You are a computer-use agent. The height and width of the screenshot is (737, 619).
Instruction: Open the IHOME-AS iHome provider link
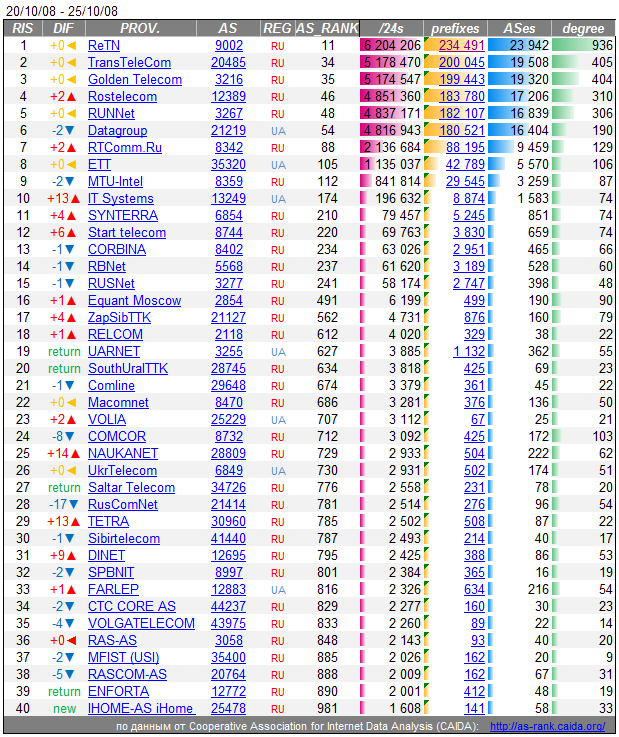tap(141, 708)
